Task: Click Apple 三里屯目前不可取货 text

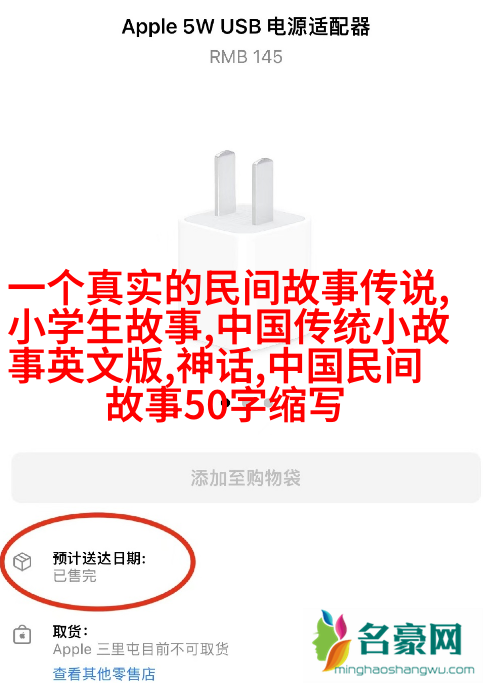Action: pos(141,649)
